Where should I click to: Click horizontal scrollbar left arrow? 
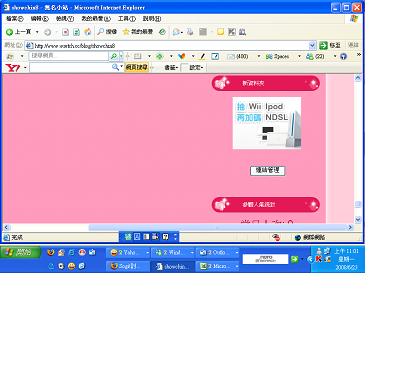6,227
